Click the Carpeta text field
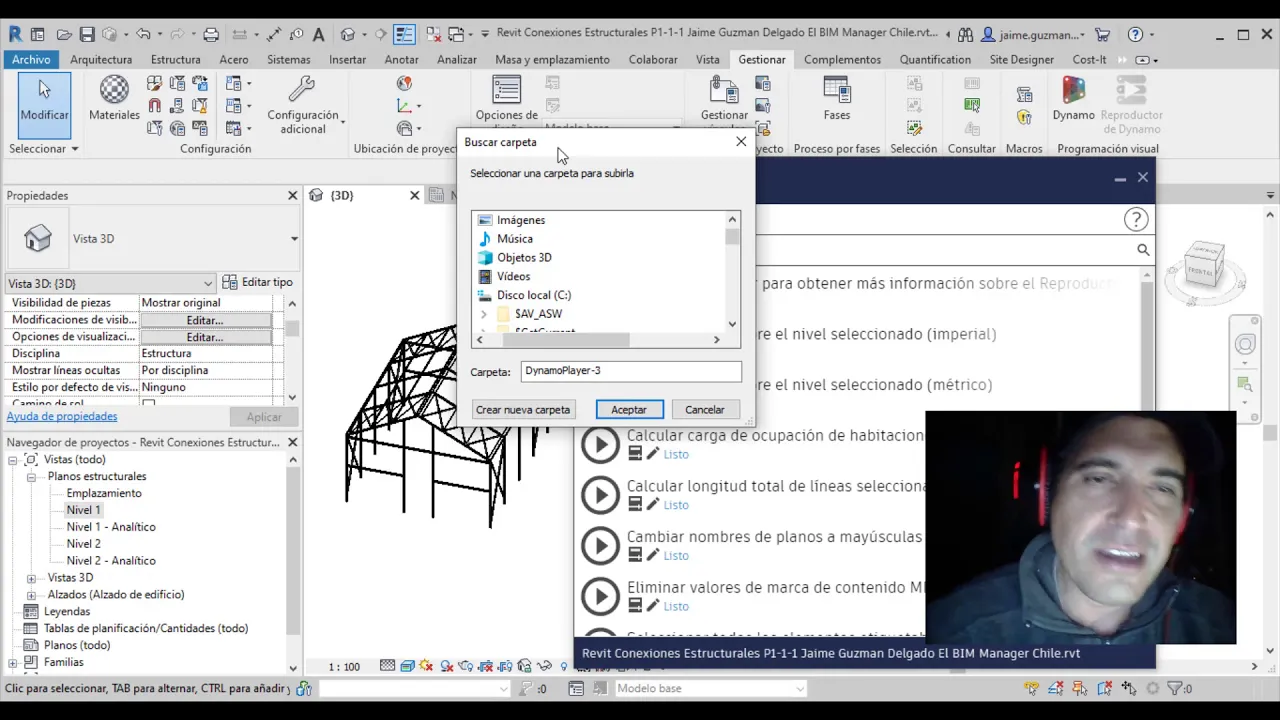The image size is (1280, 720). [631, 371]
